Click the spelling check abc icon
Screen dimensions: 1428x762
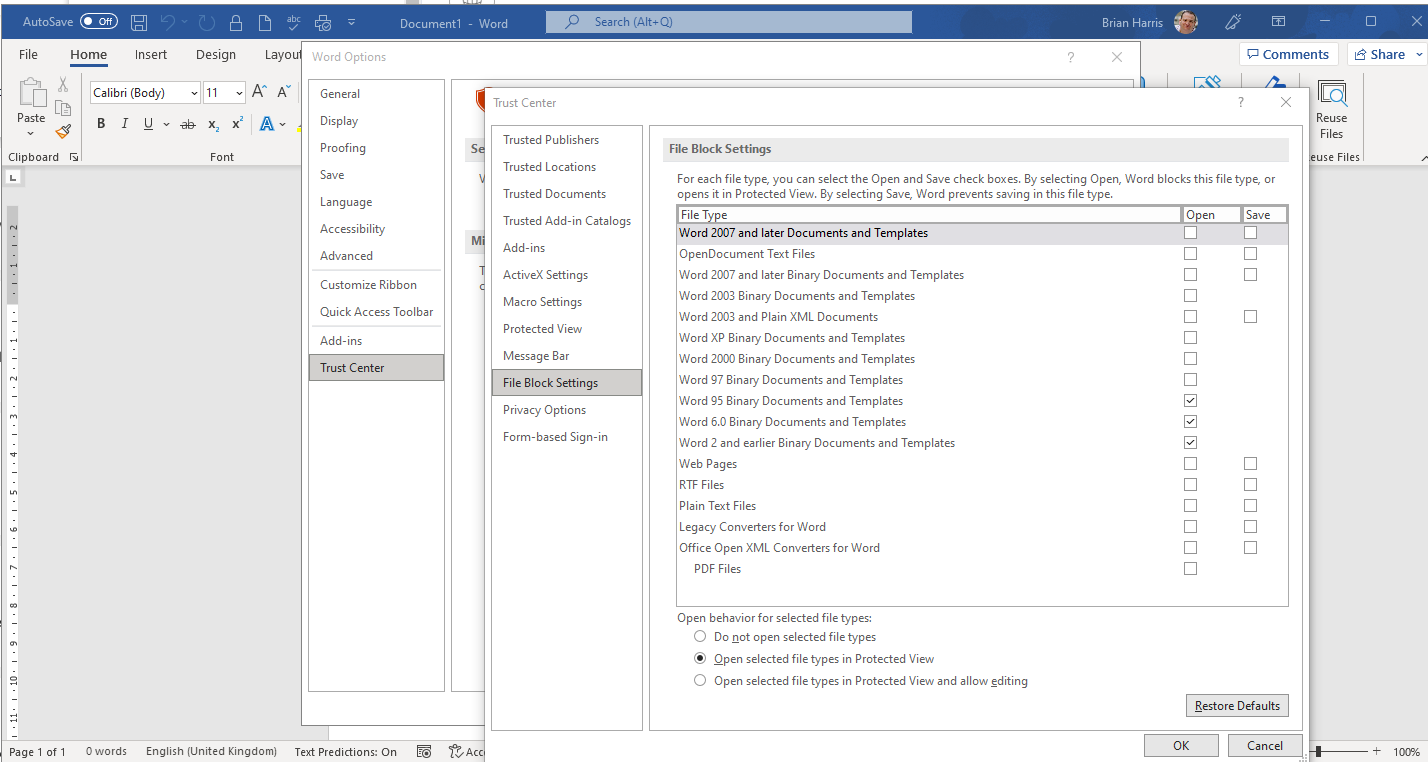(x=294, y=22)
